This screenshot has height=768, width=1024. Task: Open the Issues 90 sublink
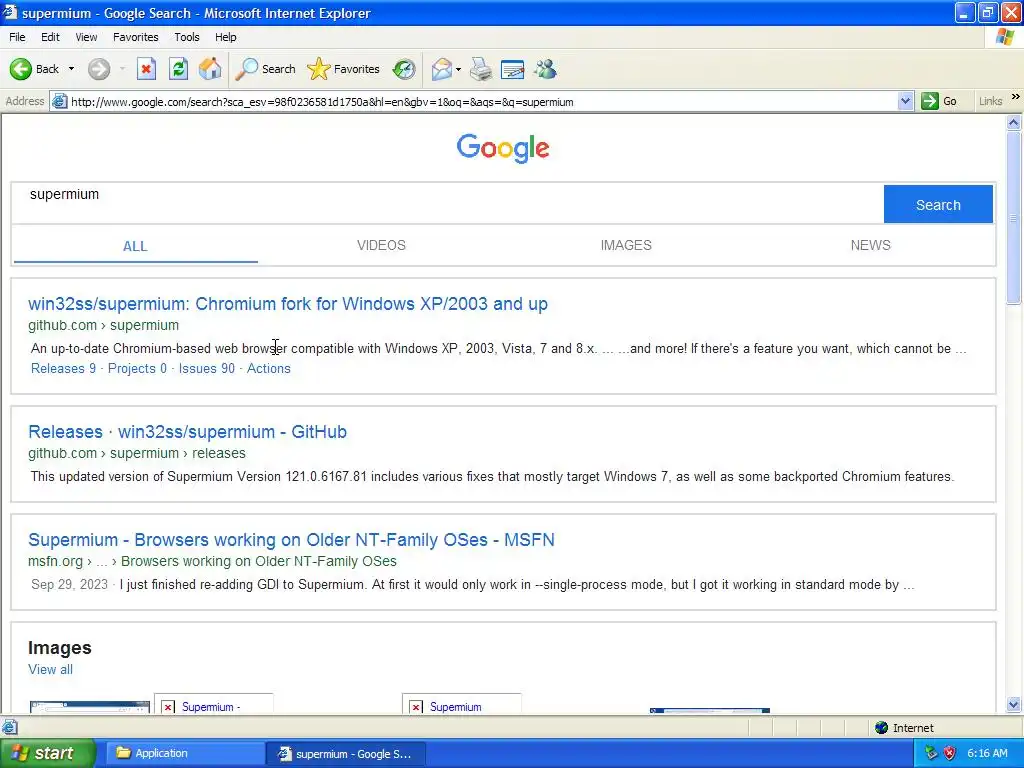[x=207, y=368]
